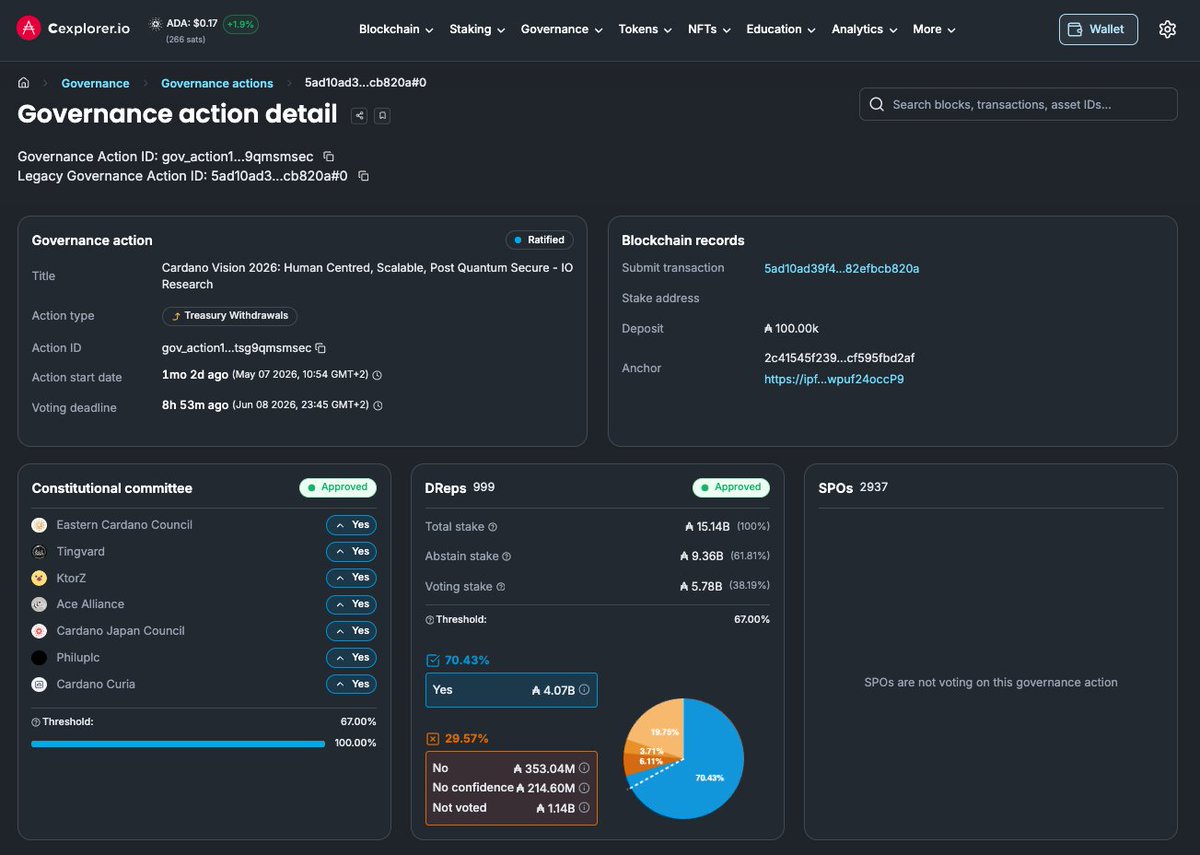The width and height of the screenshot is (1200, 855).
Task: Open the IPFS anchor URL link
Action: click(834, 379)
